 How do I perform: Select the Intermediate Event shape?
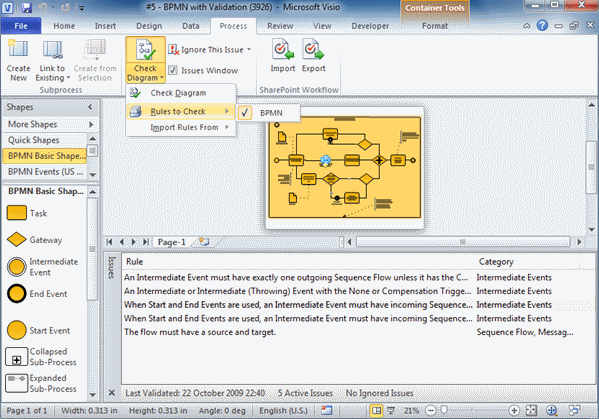tap(16, 267)
